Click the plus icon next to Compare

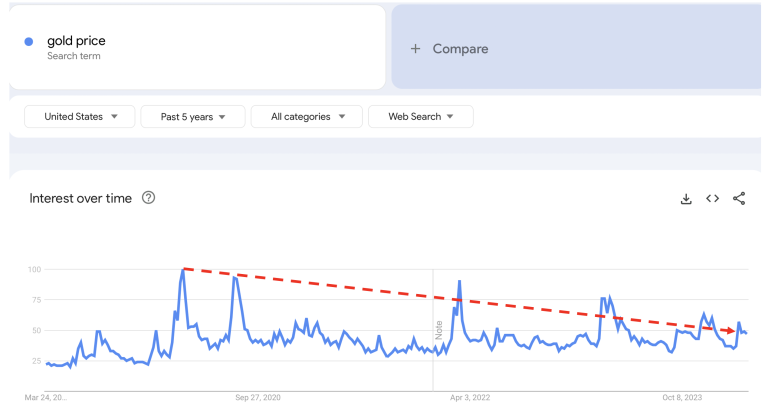415,49
